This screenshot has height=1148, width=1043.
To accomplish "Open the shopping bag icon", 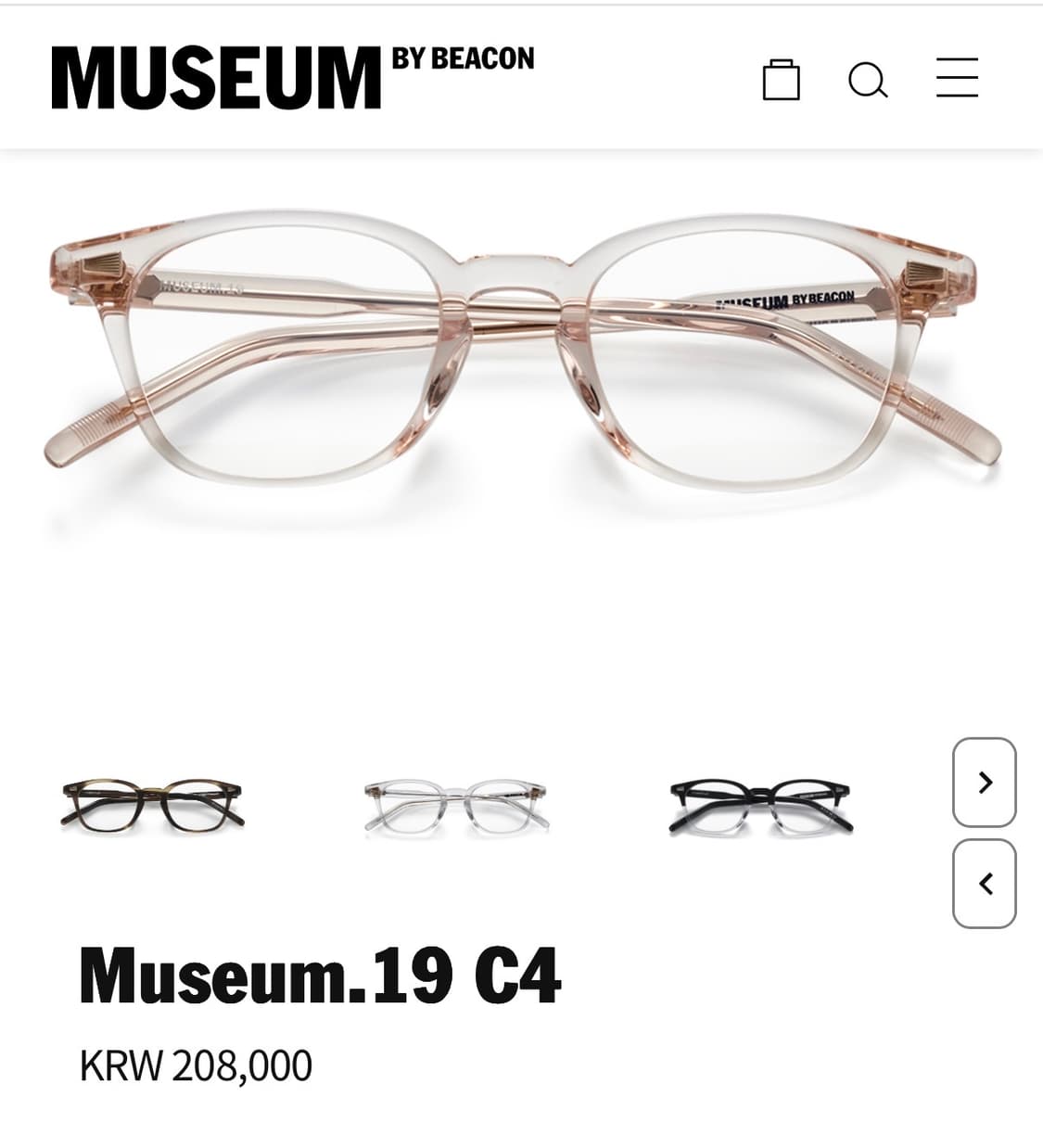I will pyautogui.click(x=781, y=79).
